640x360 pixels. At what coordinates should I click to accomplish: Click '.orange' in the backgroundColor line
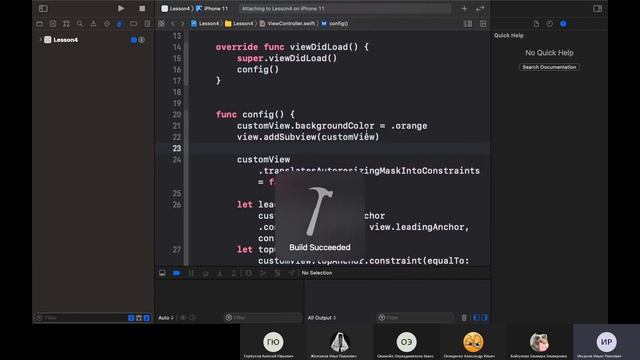tap(409, 126)
